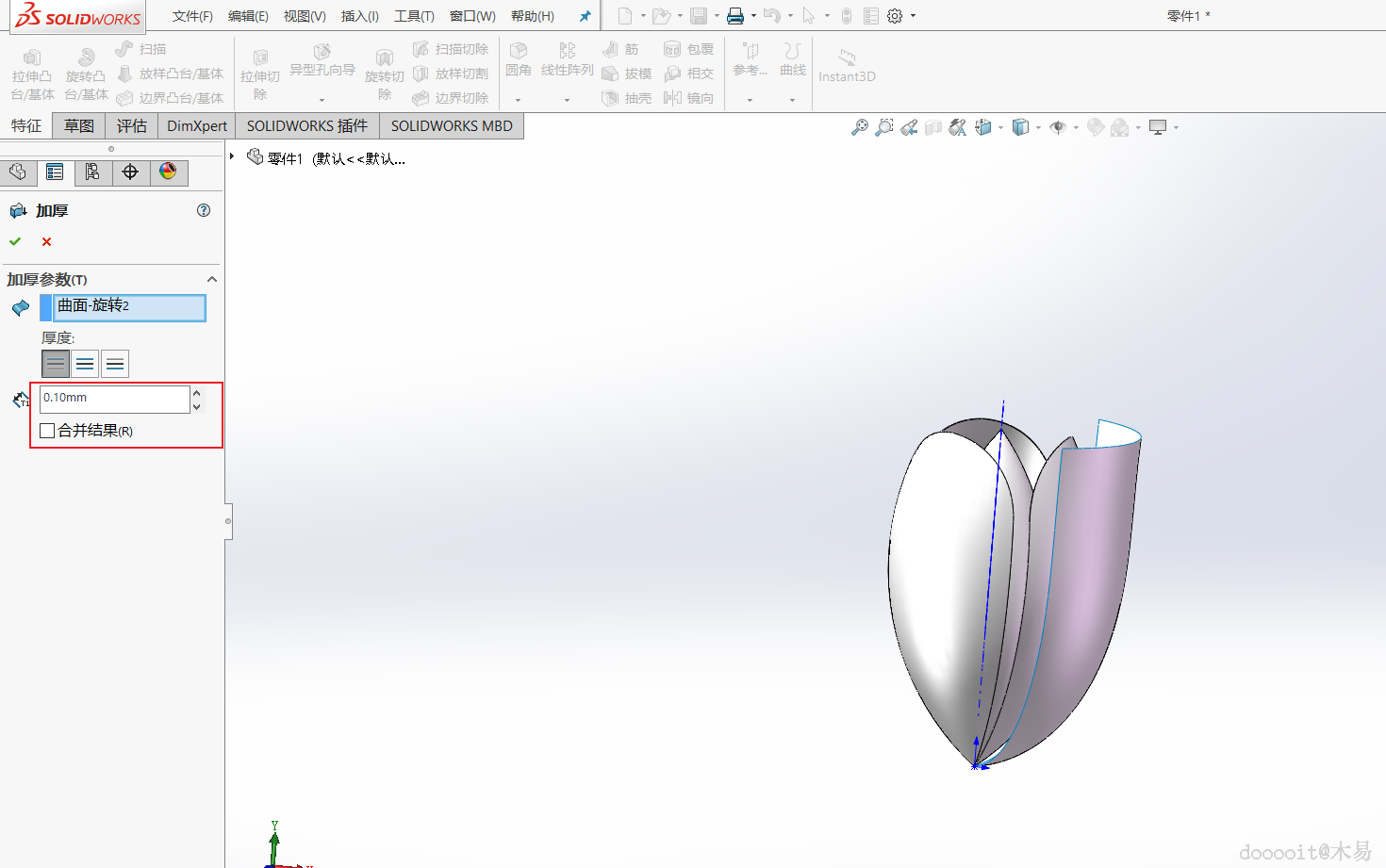The image size is (1386, 868).
Task: Select the middle thicken both sides option
Action: click(85, 364)
